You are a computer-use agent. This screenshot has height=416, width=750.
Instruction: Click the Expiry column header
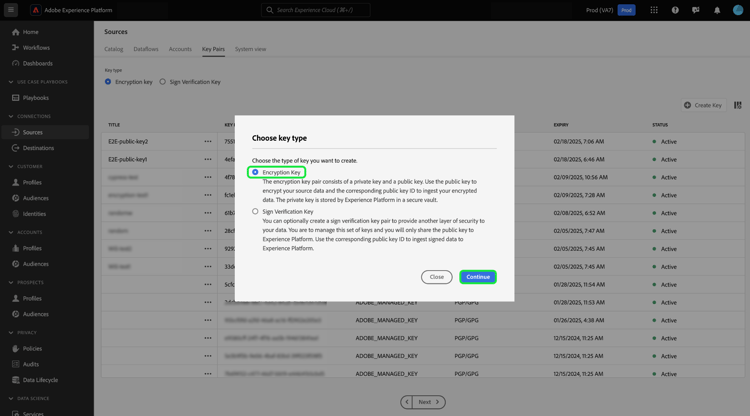click(561, 125)
